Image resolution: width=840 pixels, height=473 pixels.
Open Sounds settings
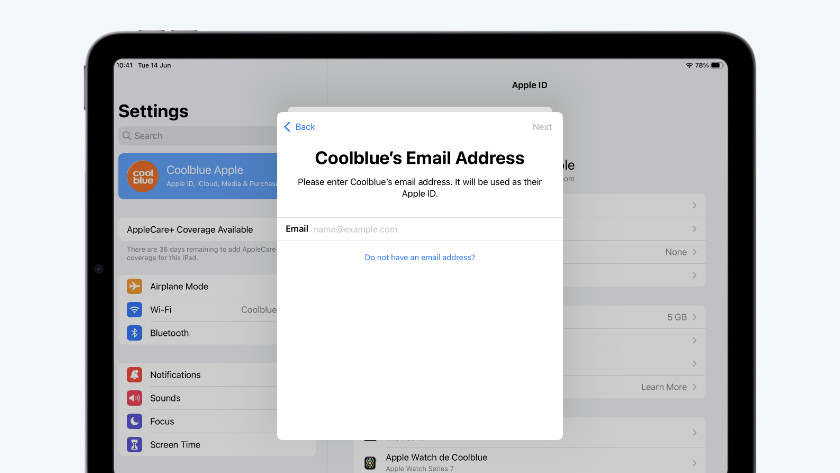click(198, 398)
